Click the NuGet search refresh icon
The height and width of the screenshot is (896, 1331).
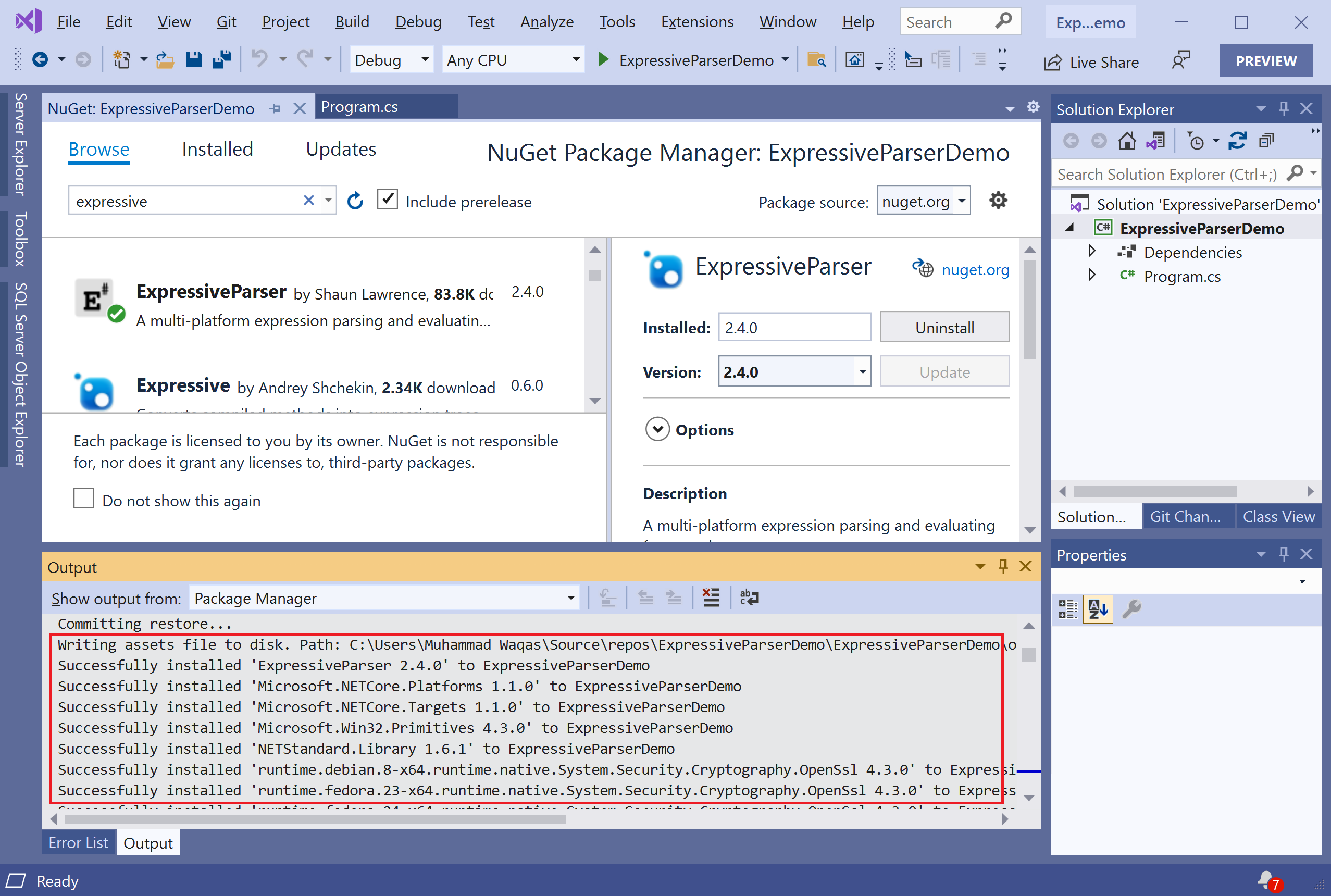pyautogui.click(x=355, y=201)
